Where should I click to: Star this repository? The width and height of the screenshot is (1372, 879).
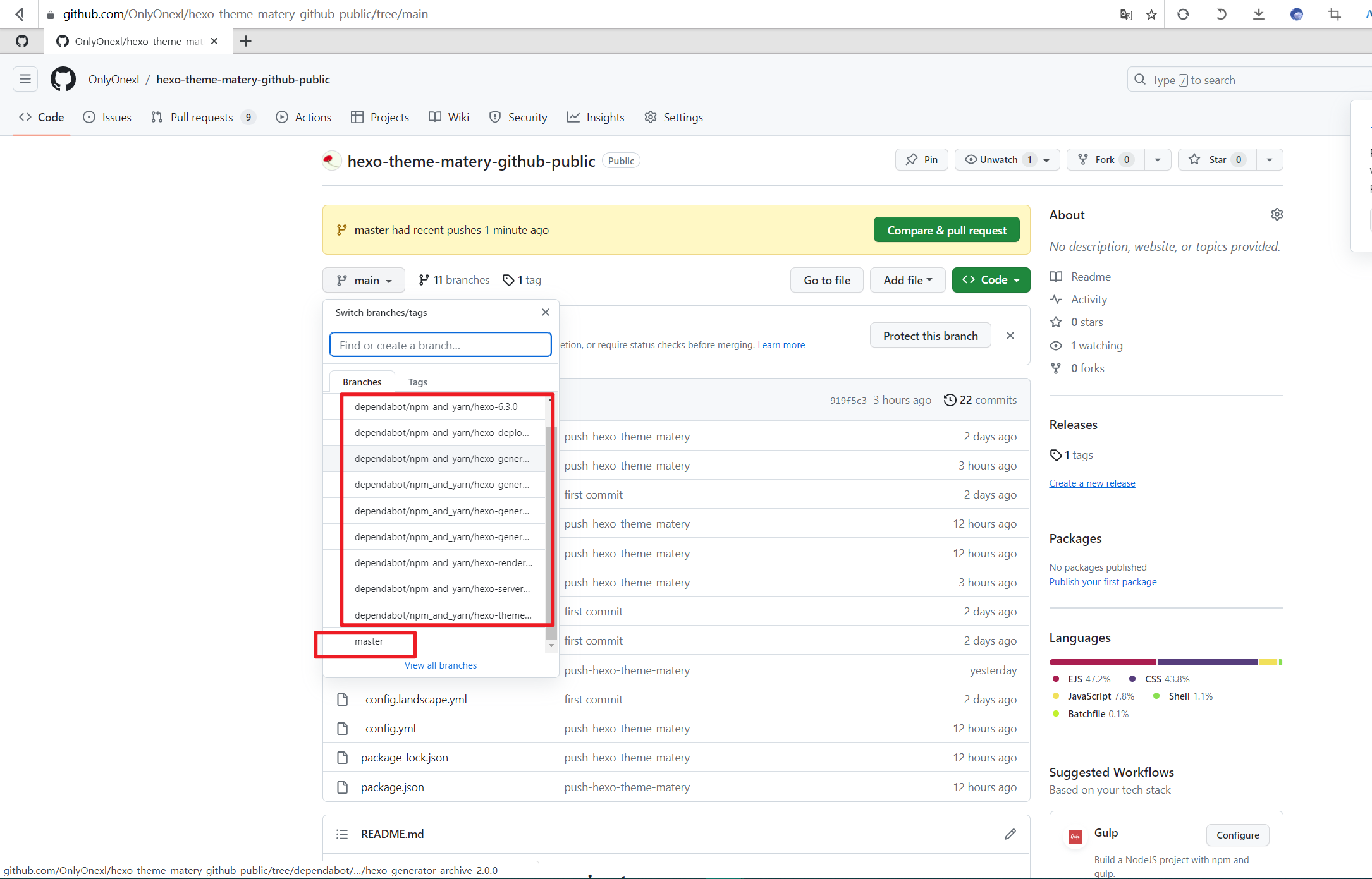pyautogui.click(x=1217, y=159)
